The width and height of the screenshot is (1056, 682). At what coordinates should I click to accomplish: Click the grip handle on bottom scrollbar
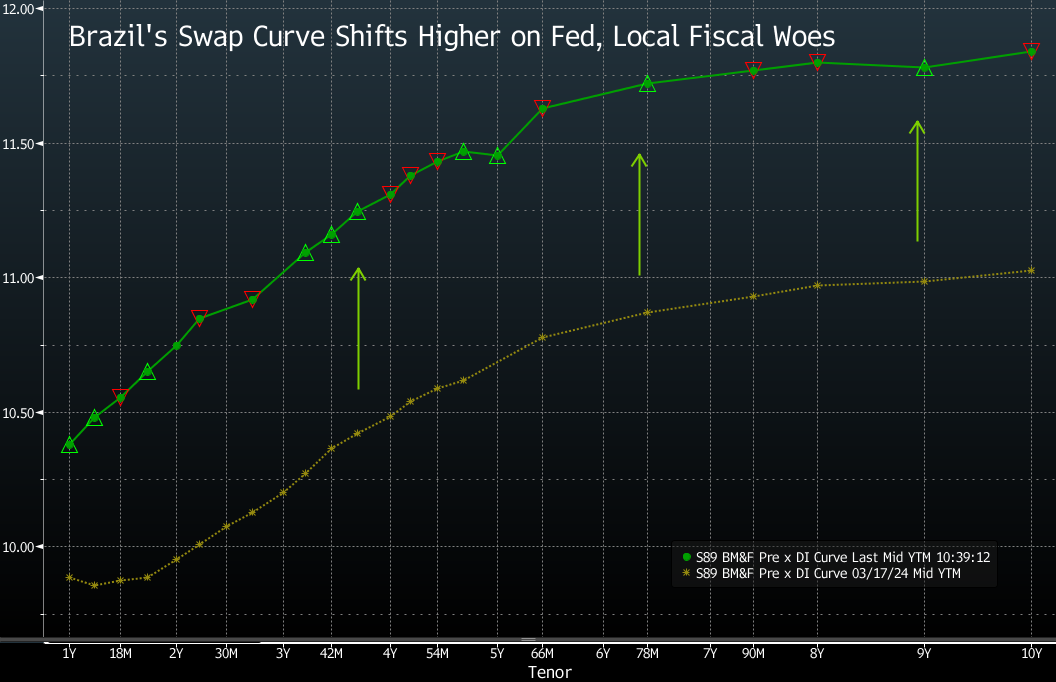528,640
